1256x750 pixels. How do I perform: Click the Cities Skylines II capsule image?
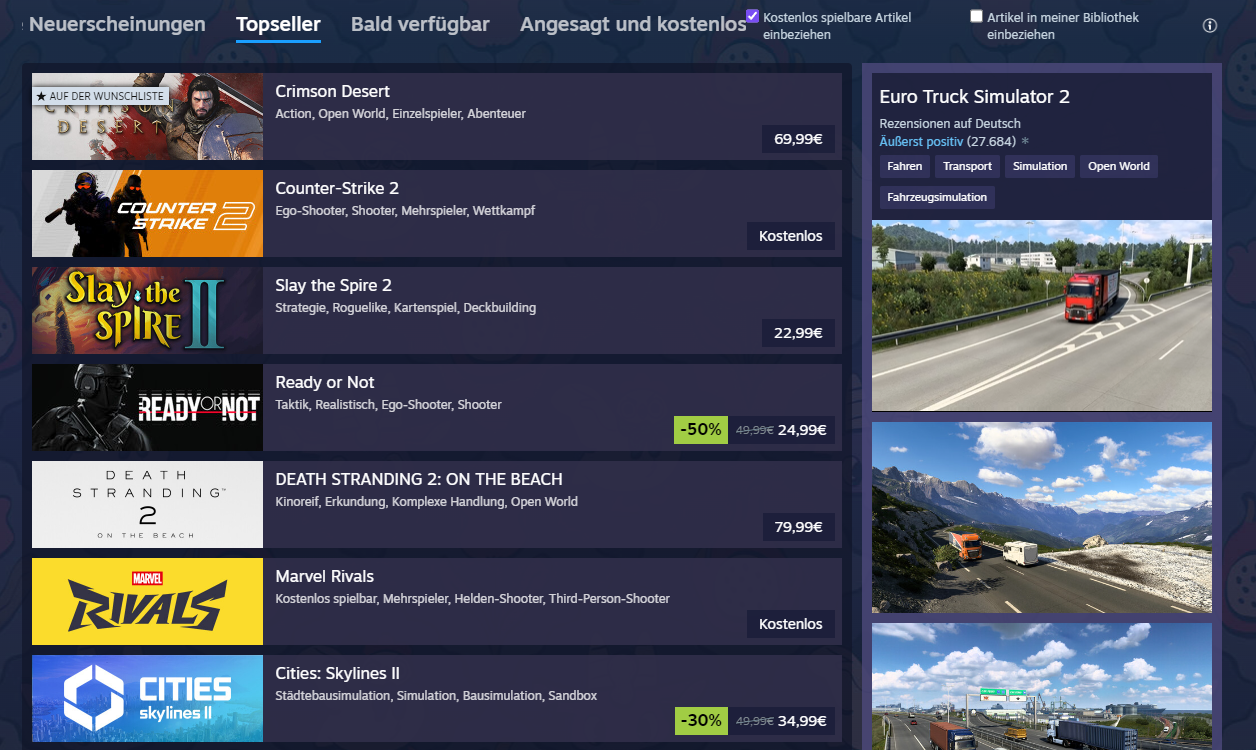click(x=147, y=698)
